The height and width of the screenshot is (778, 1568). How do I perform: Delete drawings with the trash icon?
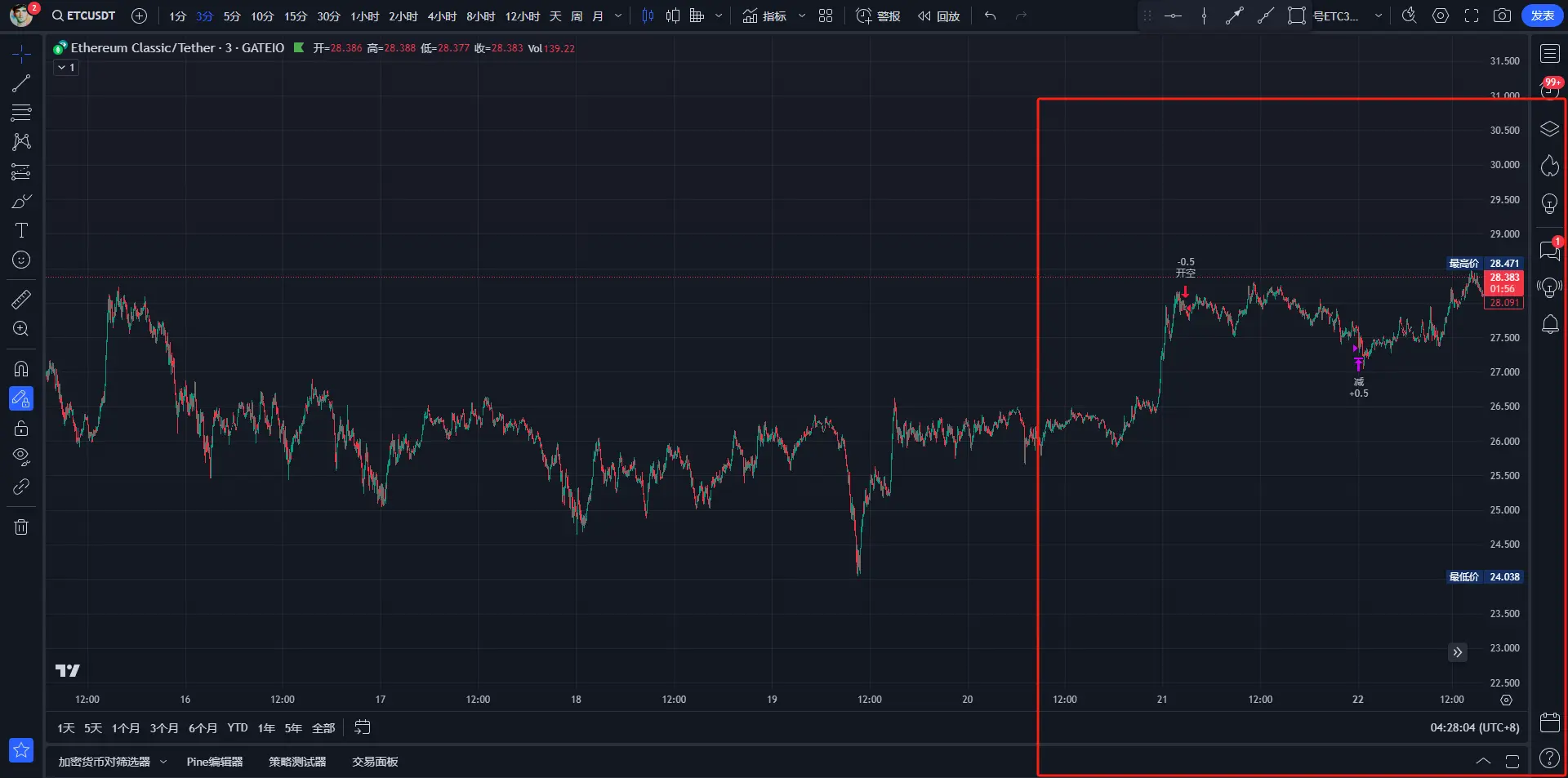click(x=21, y=527)
